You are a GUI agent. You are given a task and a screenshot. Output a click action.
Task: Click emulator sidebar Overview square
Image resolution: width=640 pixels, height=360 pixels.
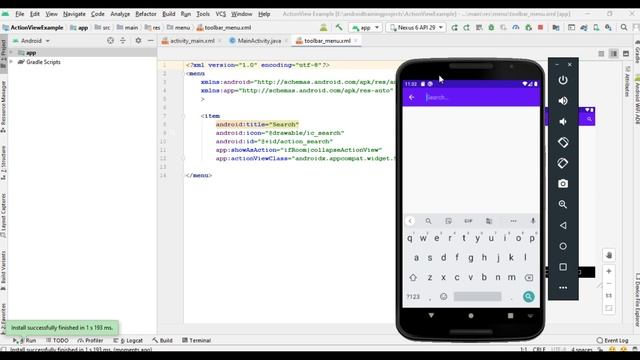(563, 267)
